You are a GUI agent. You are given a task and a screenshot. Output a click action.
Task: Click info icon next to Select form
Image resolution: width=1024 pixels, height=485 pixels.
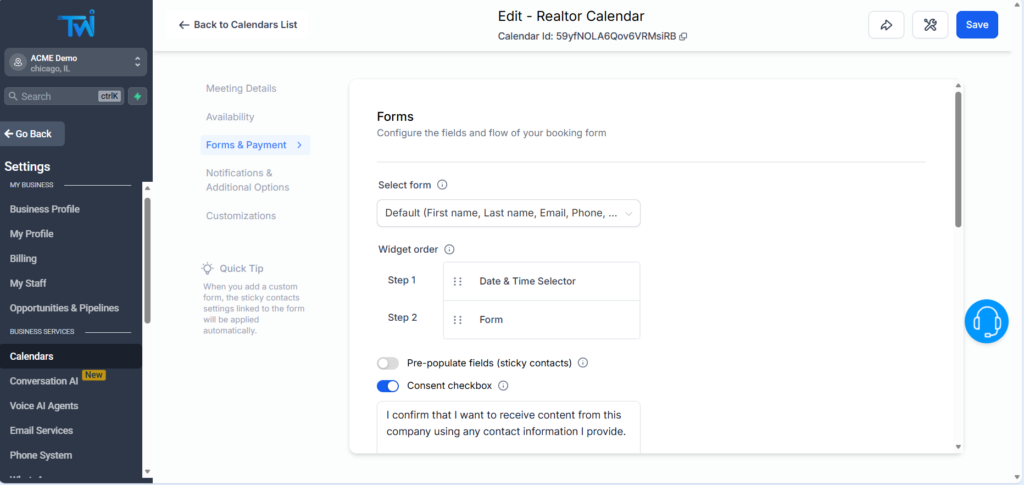(442, 185)
